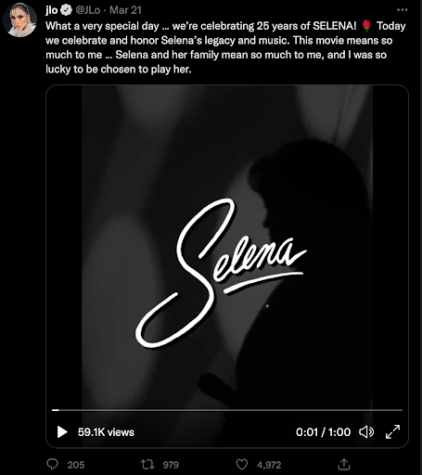Open the @JLo handle link

[x=88, y=10]
